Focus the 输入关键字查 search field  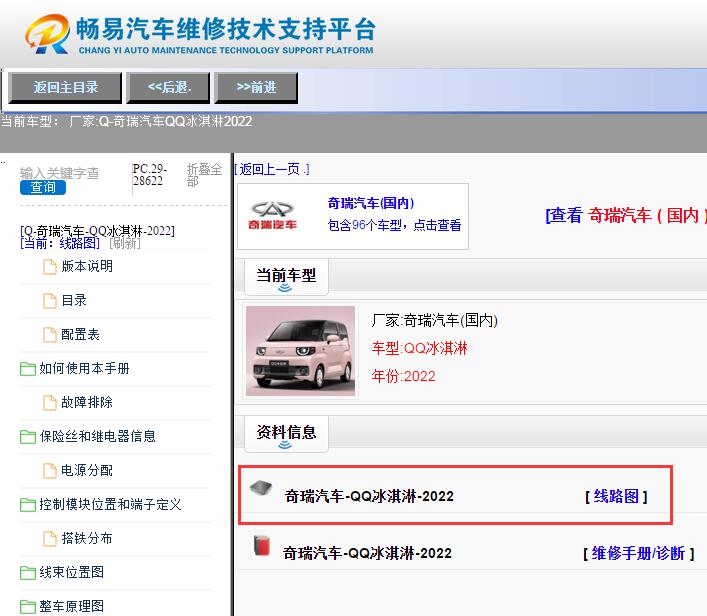[60, 173]
